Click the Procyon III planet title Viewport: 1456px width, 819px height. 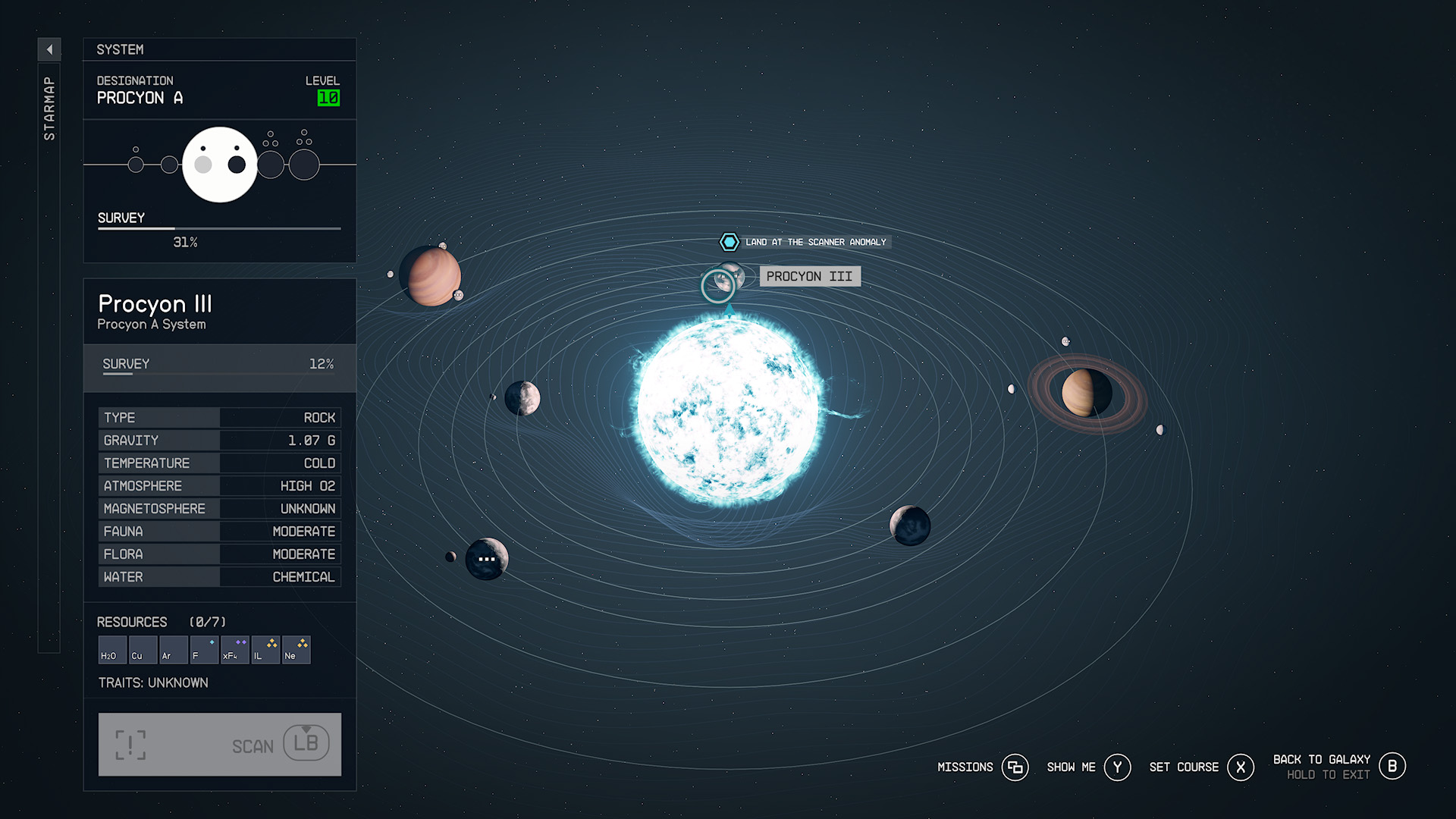155,304
